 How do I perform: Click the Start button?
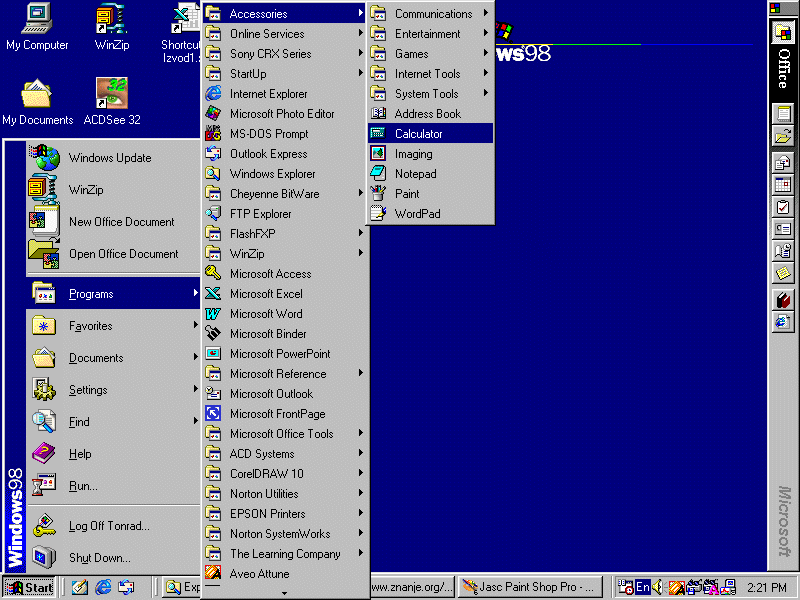[x=29, y=587]
